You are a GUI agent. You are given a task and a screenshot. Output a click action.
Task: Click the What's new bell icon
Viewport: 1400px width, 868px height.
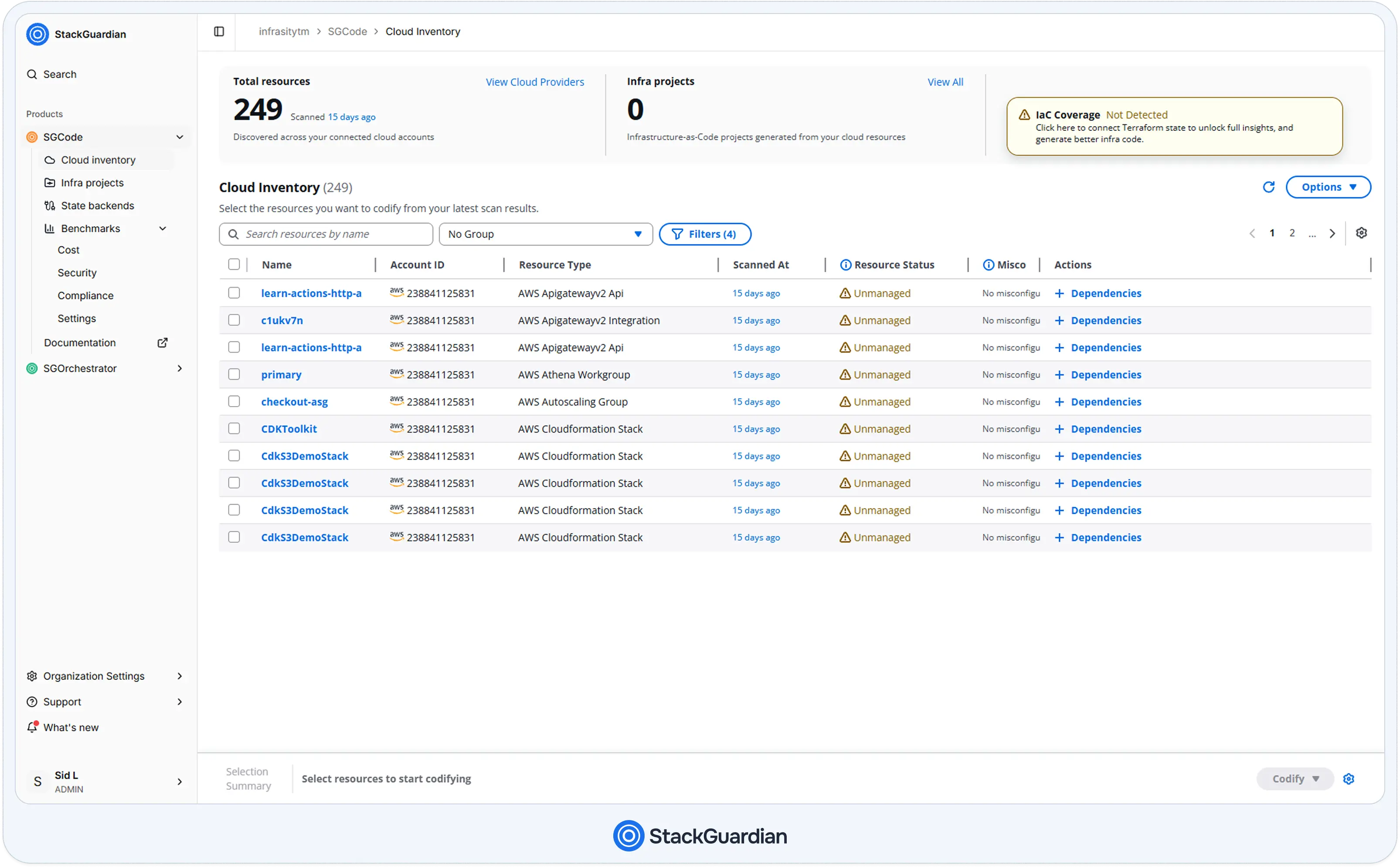[32, 727]
